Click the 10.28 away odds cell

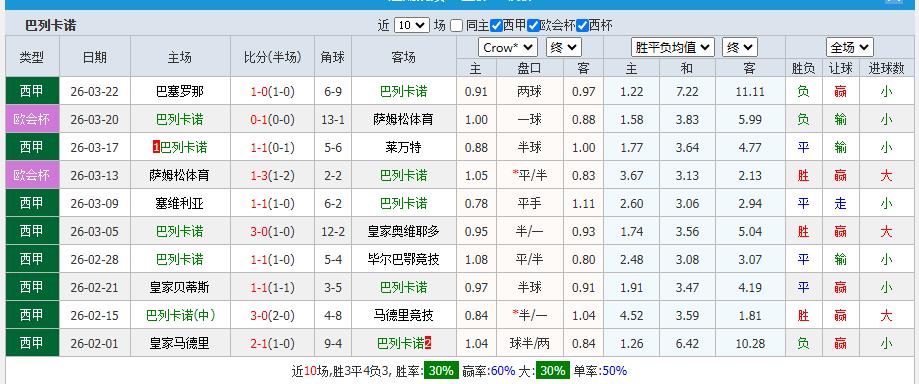[x=749, y=343]
